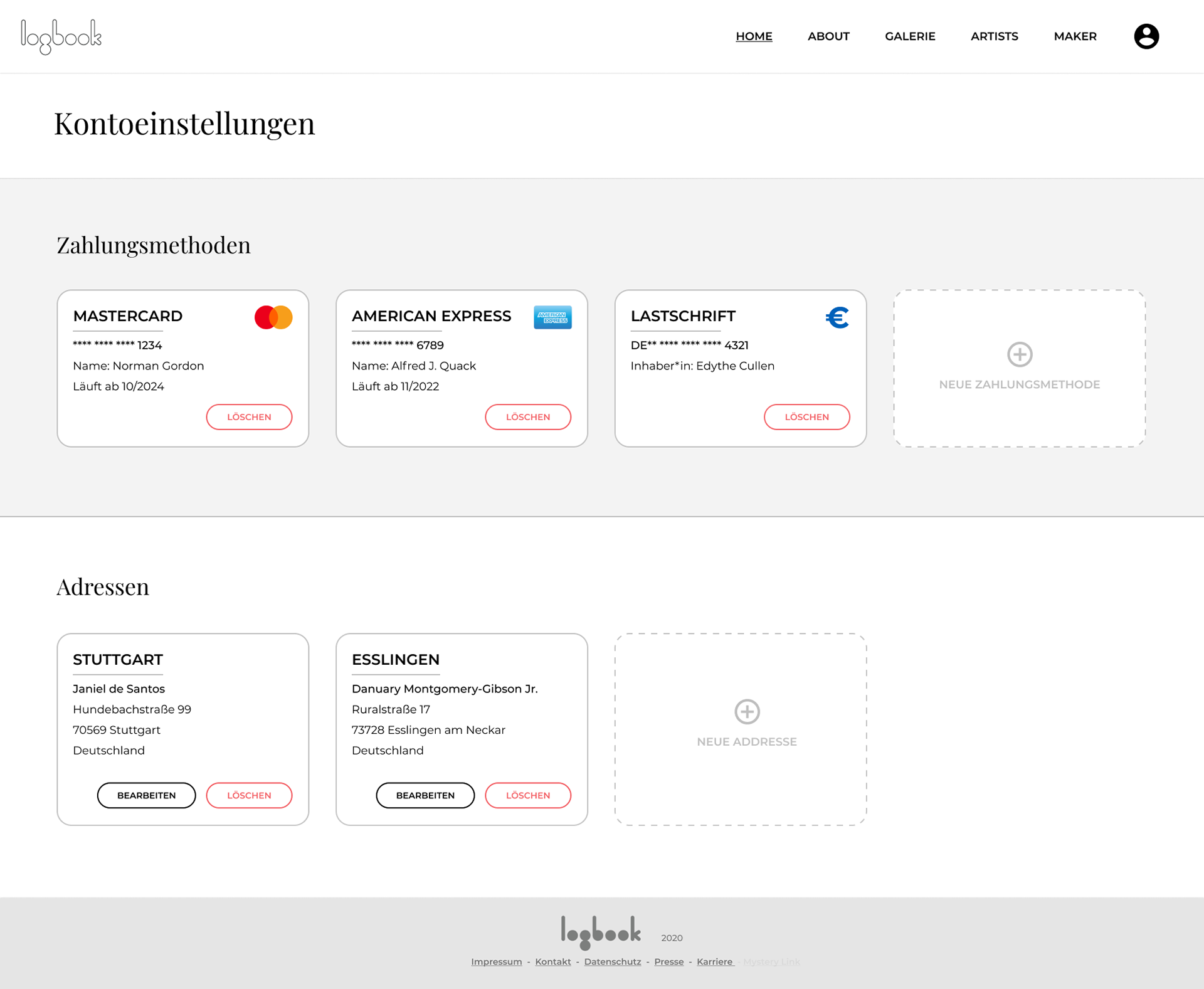Delete the Mastercard payment method
This screenshot has height=989, width=1204.
[249, 417]
